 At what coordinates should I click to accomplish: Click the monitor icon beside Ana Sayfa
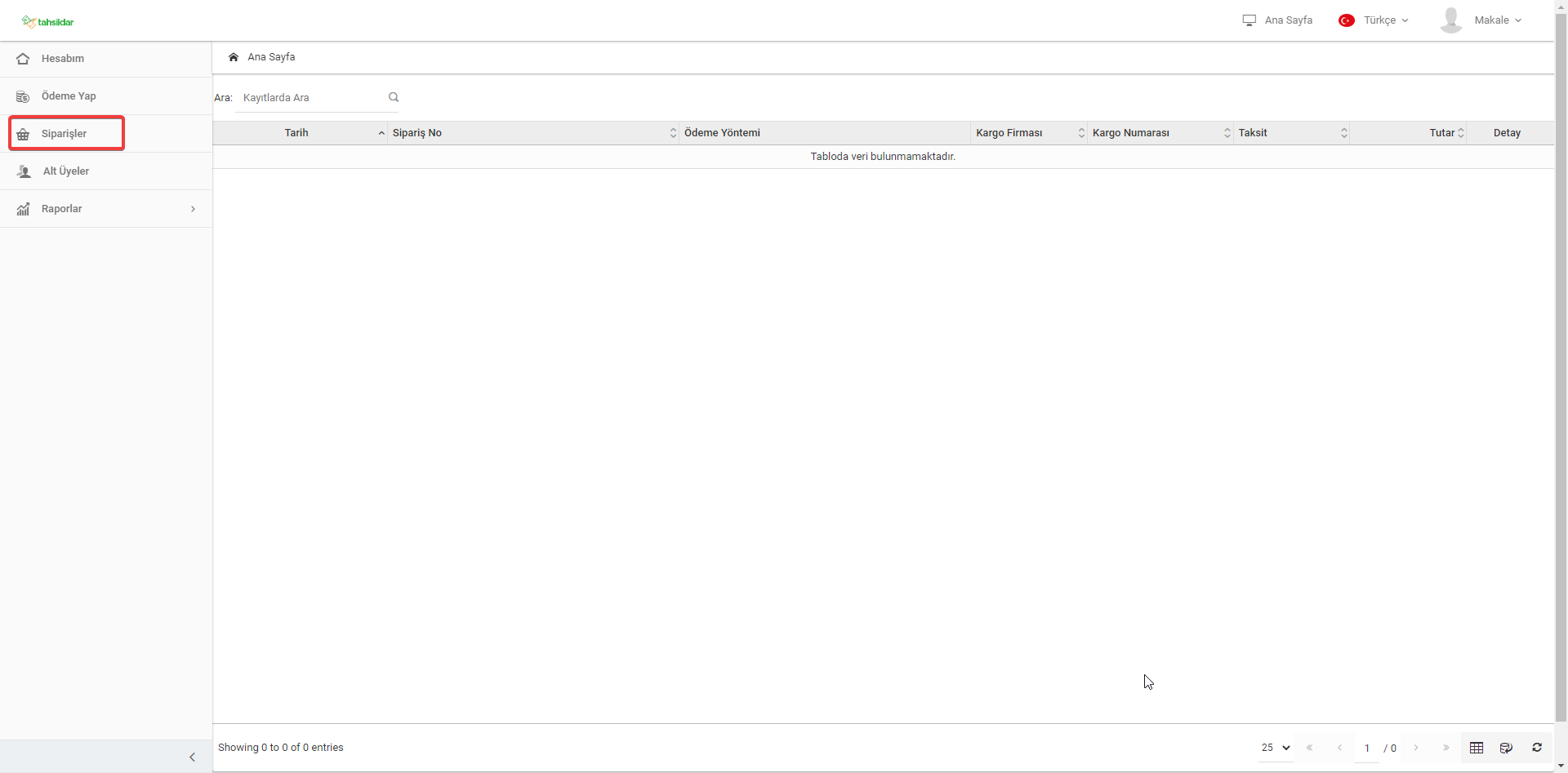click(x=1249, y=20)
